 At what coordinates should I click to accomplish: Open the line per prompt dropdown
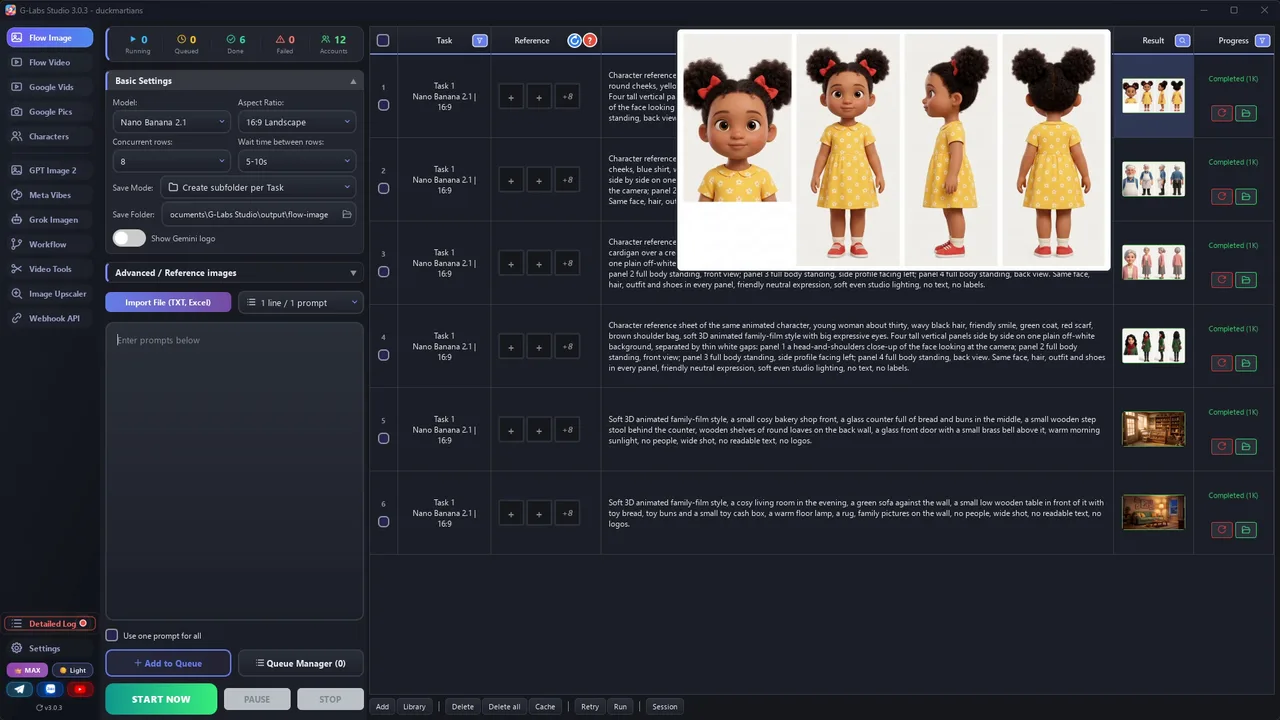300,302
